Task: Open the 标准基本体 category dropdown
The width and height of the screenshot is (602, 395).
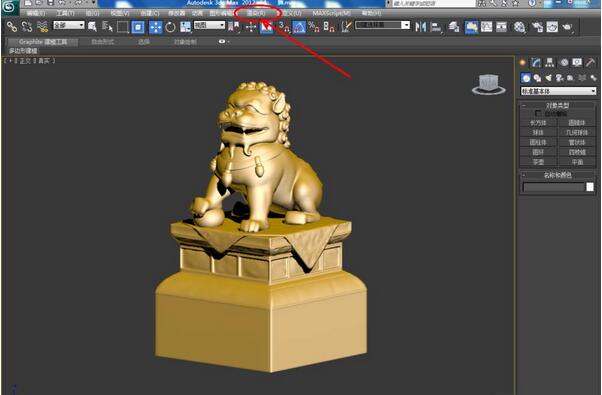Action: tap(558, 91)
